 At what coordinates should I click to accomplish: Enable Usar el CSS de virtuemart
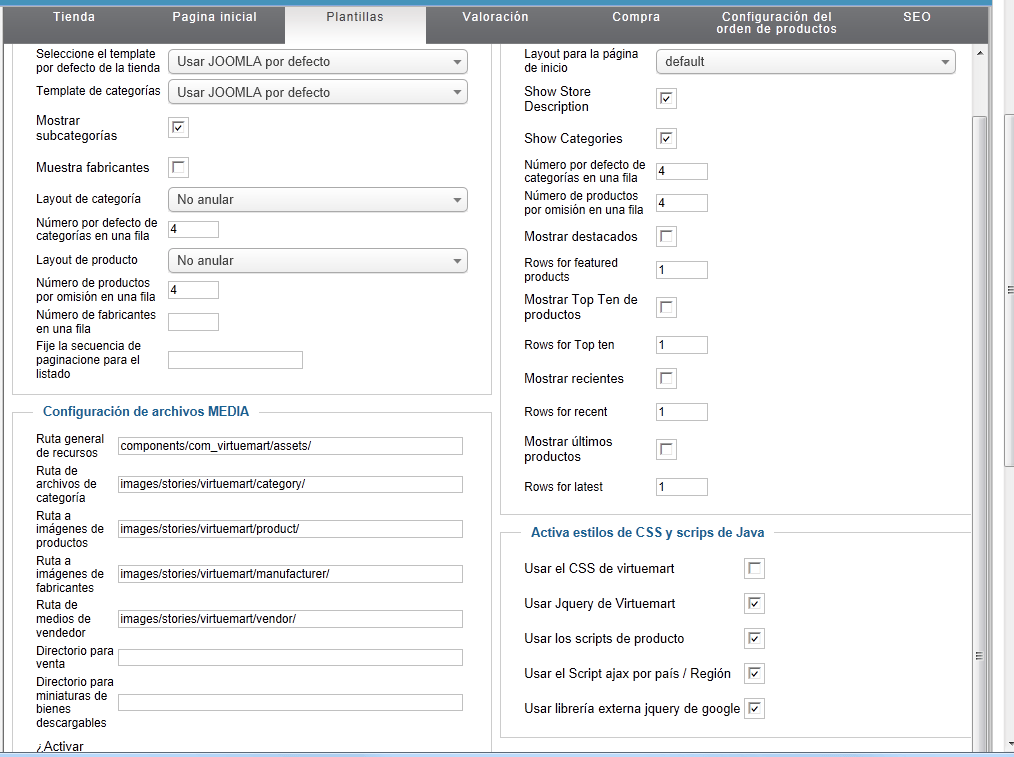click(x=754, y=568)
